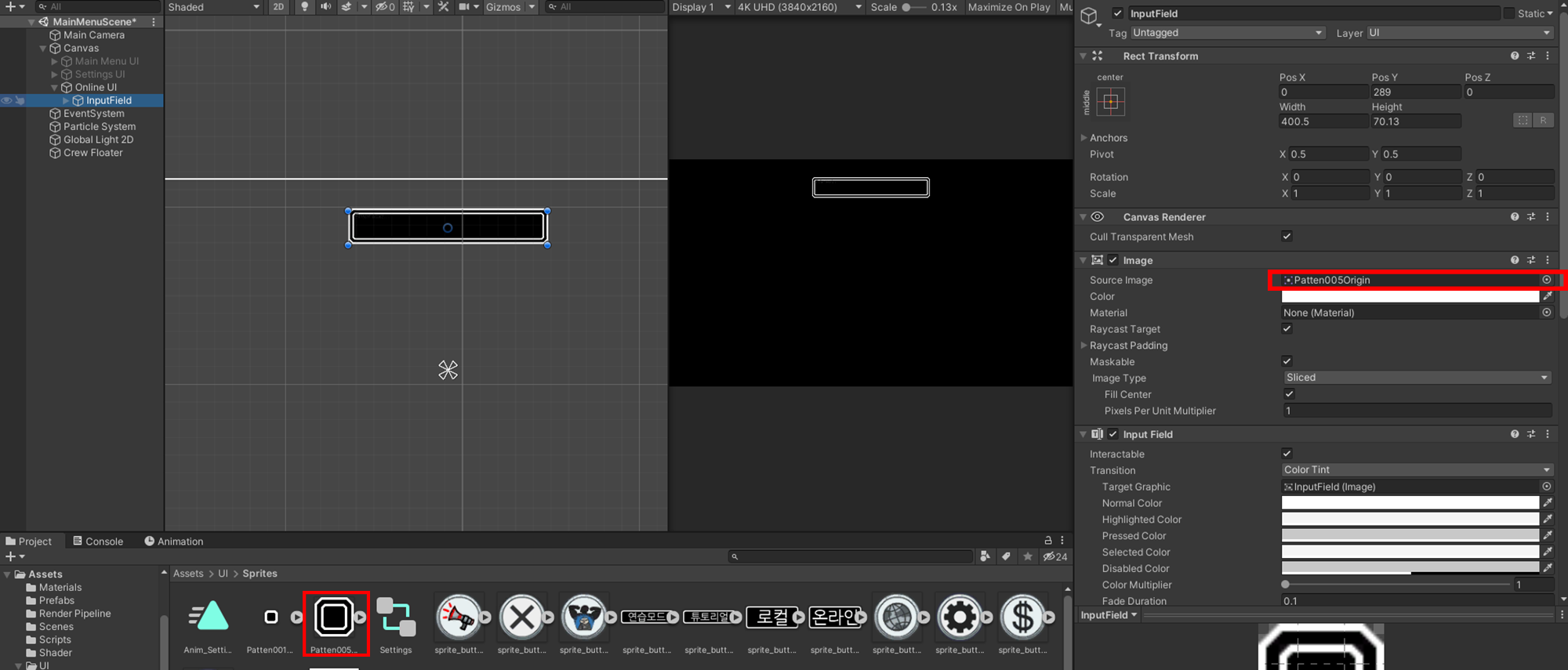Collapse Online UI in Hierarchy
1568x670 pixels.
[x=54, y=88]
